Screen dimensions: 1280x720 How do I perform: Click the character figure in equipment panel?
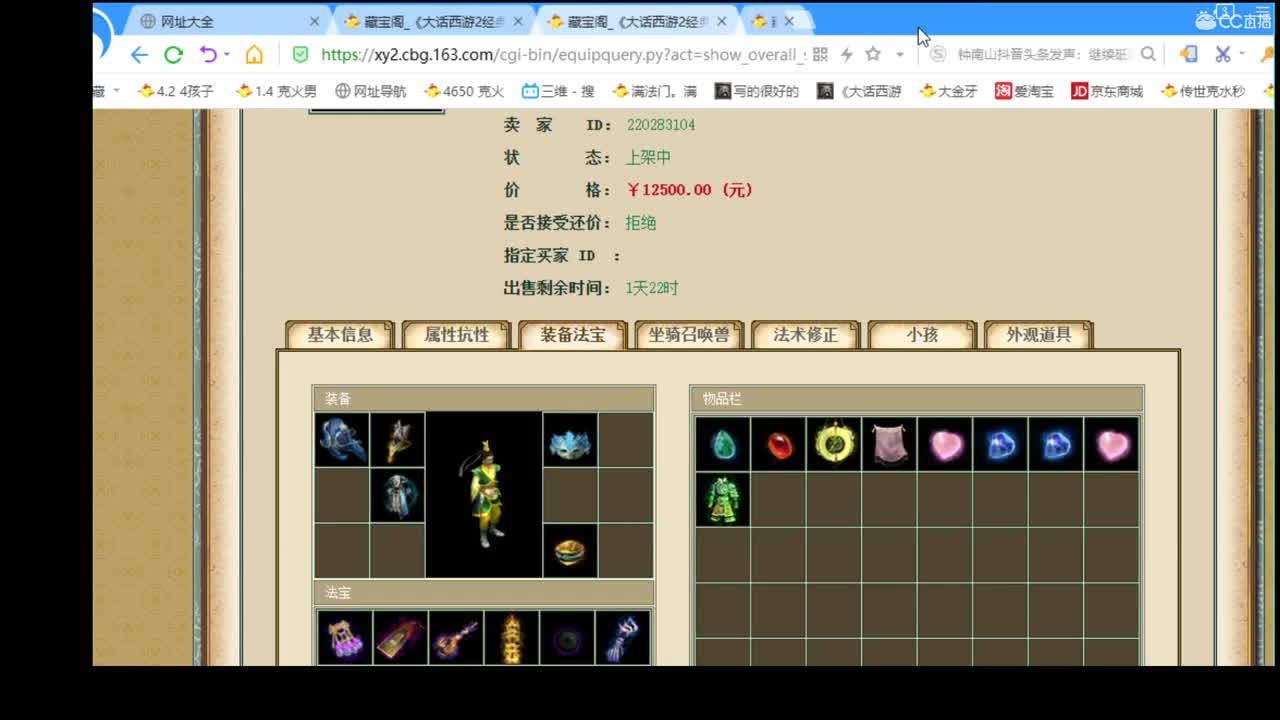coord(484,495)
